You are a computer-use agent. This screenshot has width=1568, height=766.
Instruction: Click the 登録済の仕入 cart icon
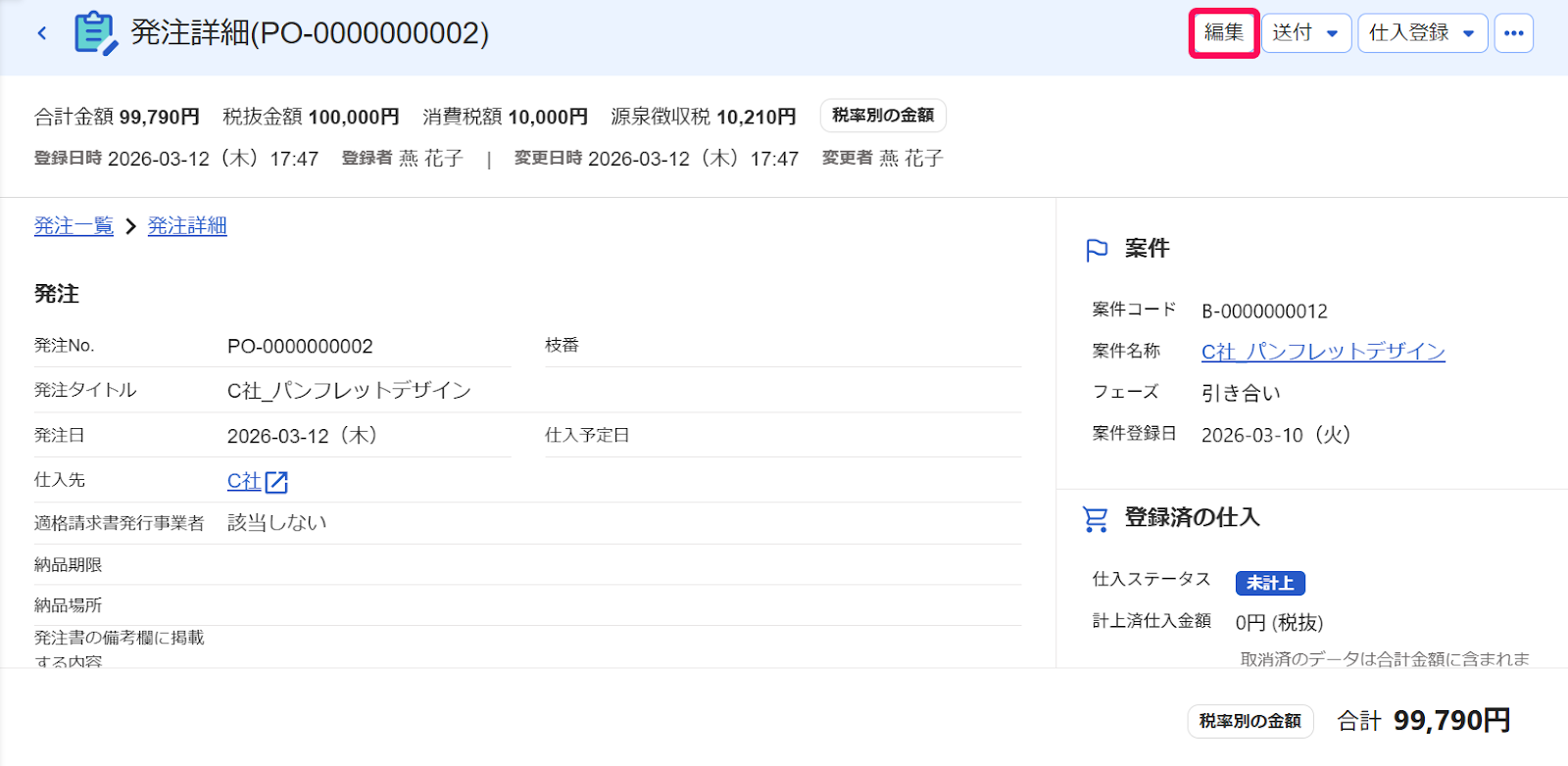point(1095,519)
